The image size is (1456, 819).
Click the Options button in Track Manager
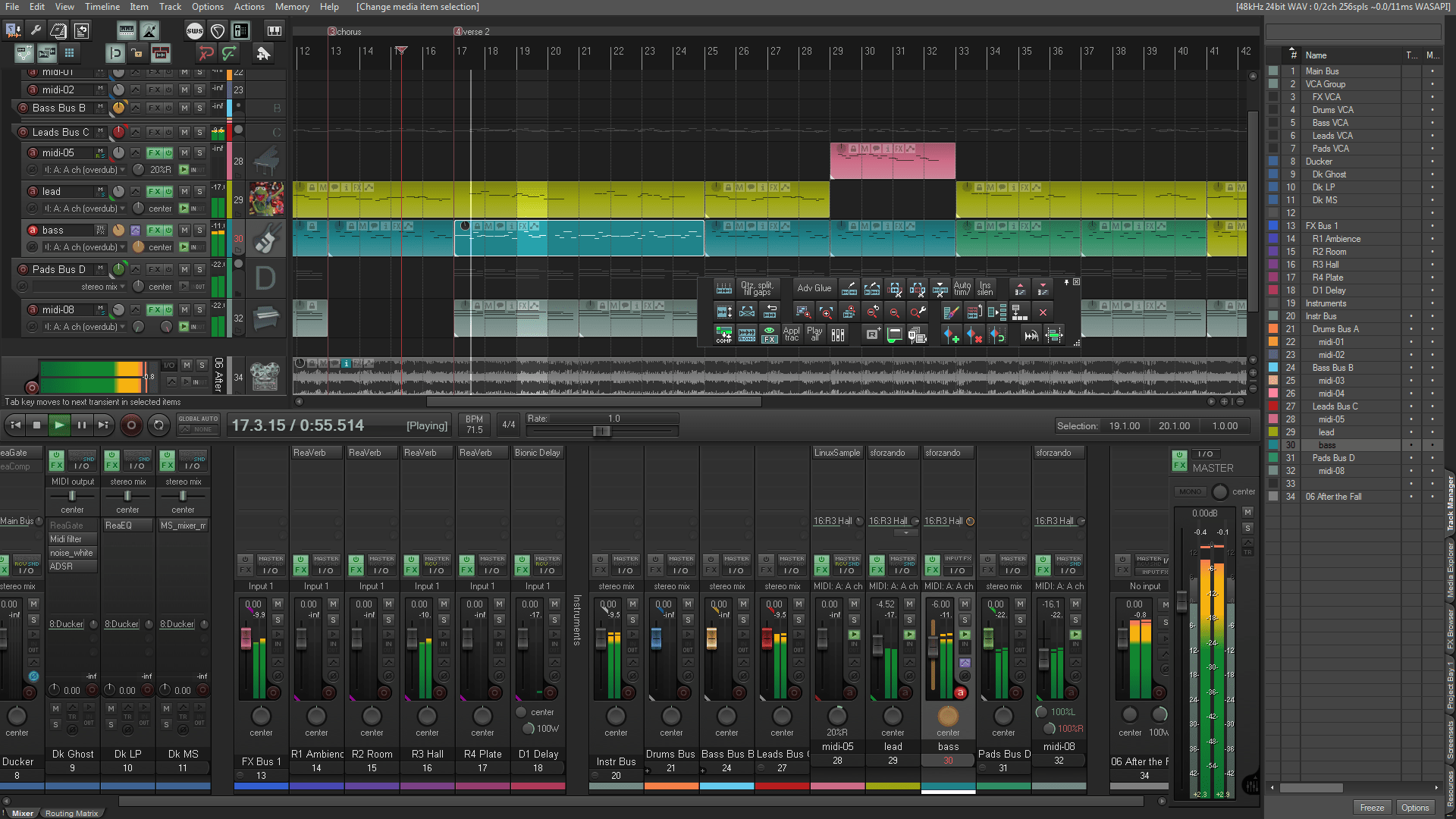coord(1414,808)
